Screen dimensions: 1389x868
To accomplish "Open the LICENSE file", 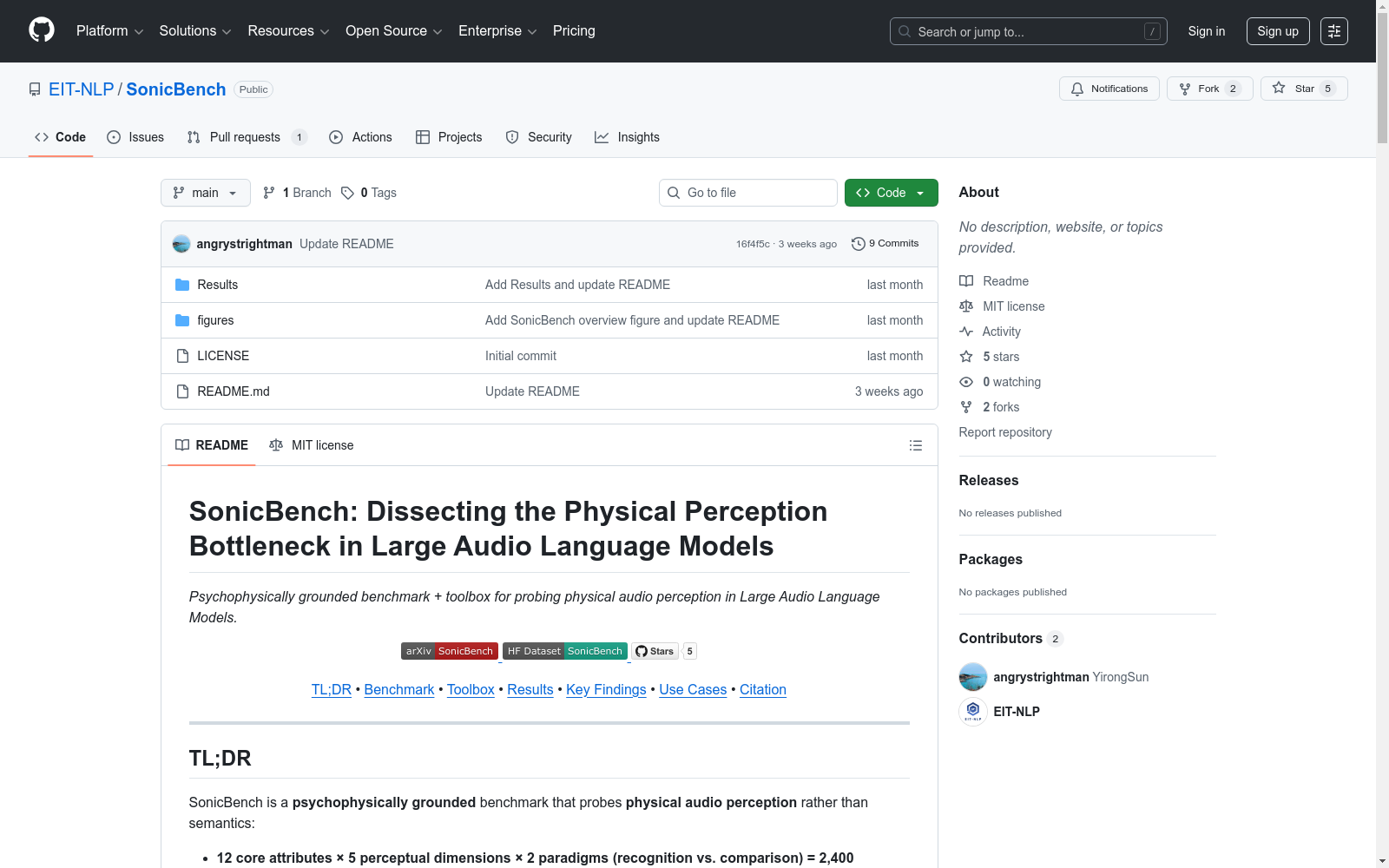I will point(223,356).
